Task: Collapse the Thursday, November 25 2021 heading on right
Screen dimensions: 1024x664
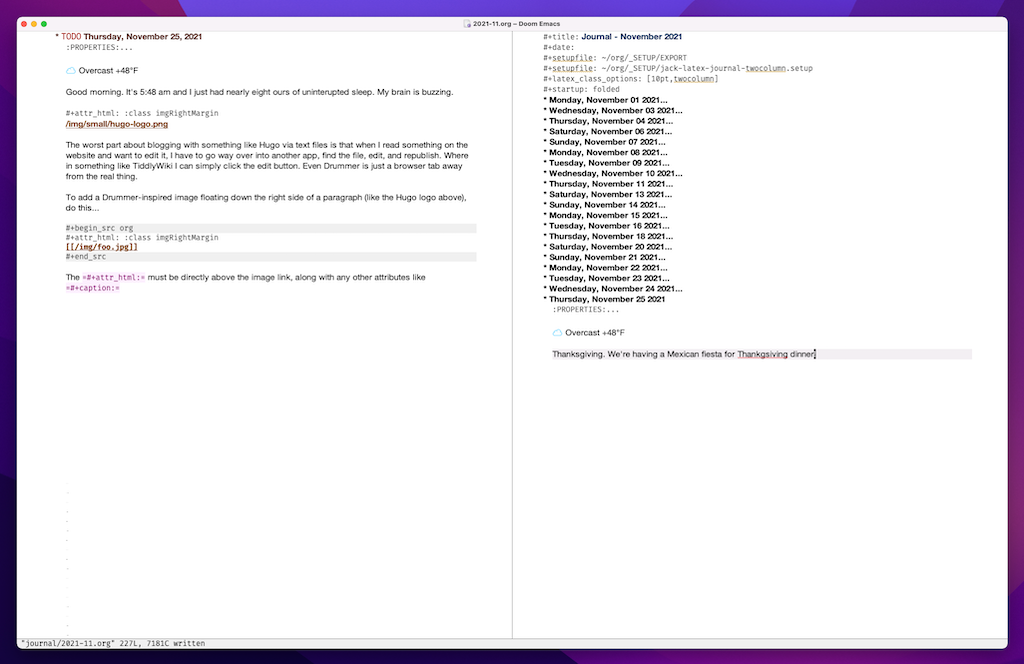Action: 607,299
